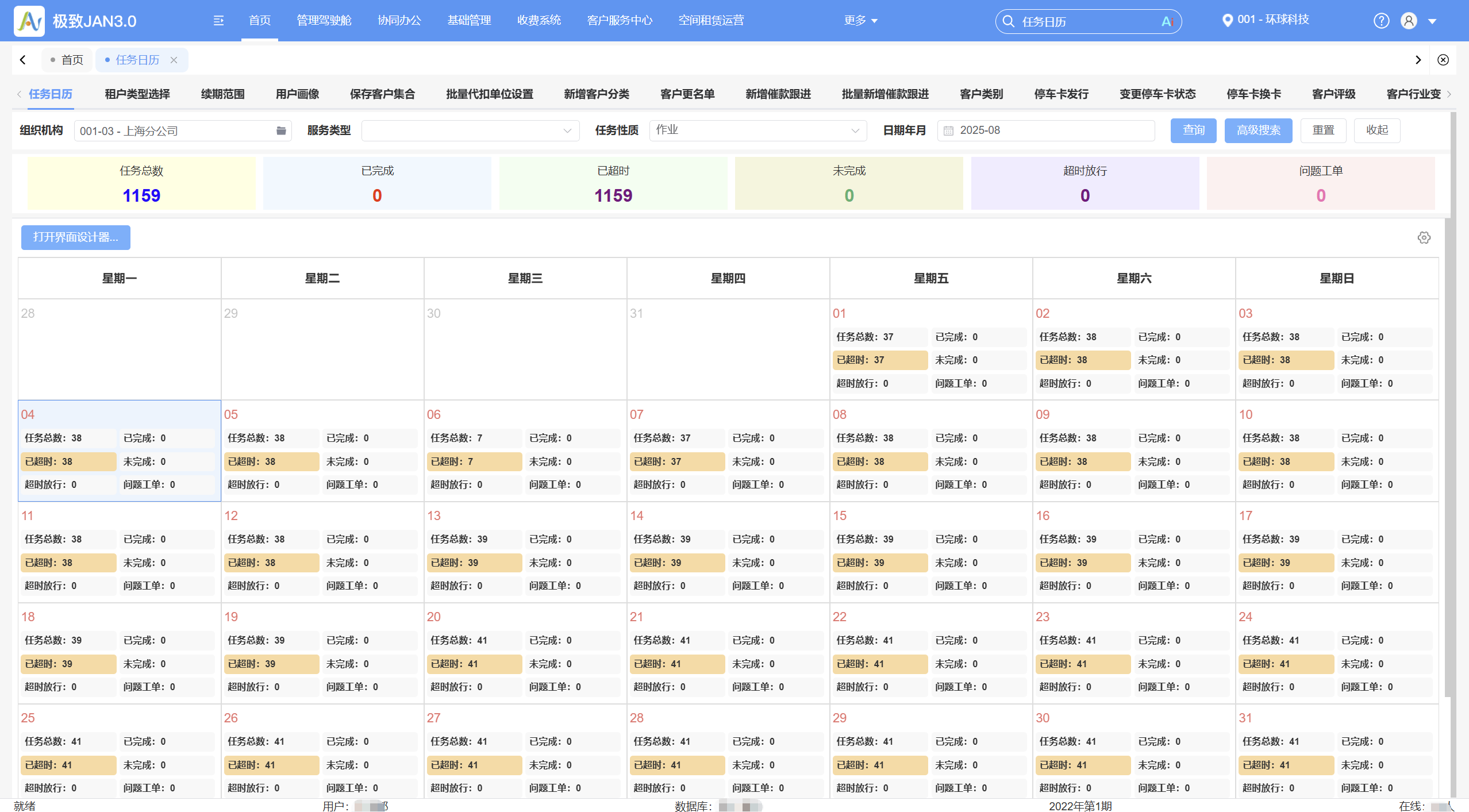This screenshot has width=1469, height=812.
Task: Switch to 客户评级 tab
Action: coord(1333,94)
